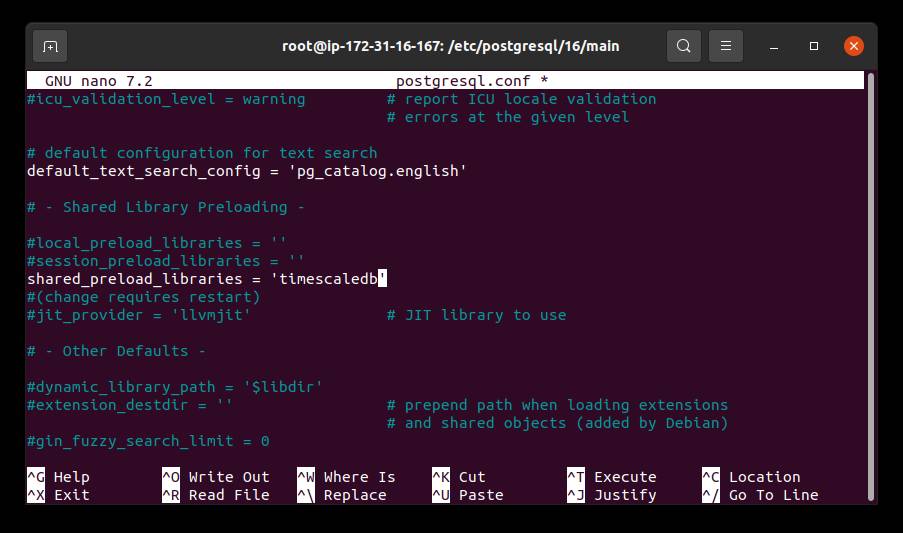Screen dimensions: 903x533
Task: Click the ^T Execute shortcut
Action: click(612, 477)
